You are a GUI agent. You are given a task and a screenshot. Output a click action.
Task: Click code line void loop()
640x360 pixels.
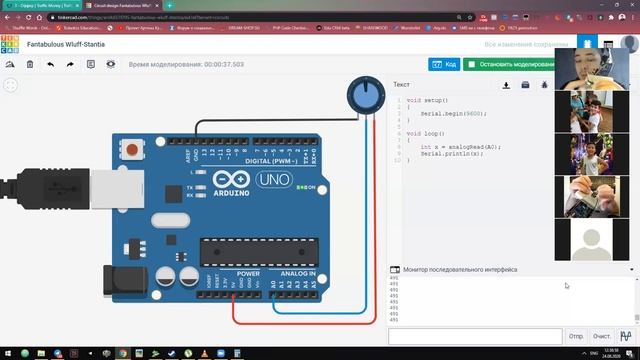[x=425, y=133]
